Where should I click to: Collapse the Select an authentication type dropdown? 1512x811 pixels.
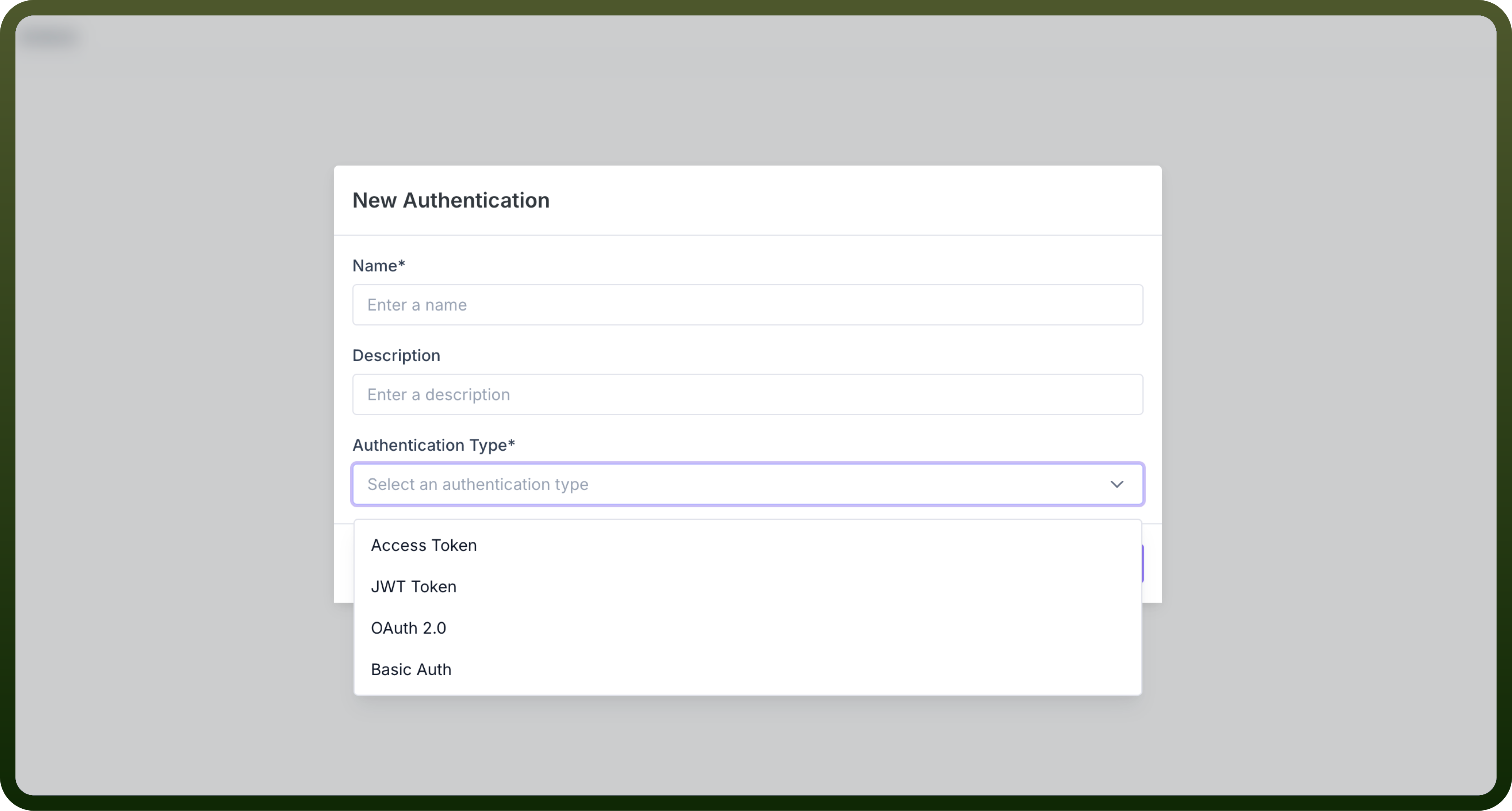(x=747, y=484)
